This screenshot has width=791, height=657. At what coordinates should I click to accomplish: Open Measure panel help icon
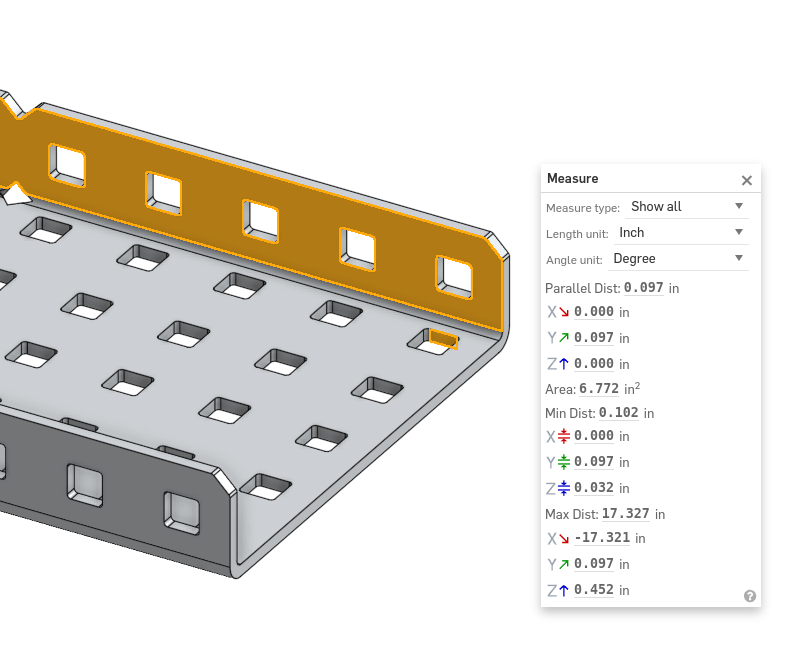750,596
